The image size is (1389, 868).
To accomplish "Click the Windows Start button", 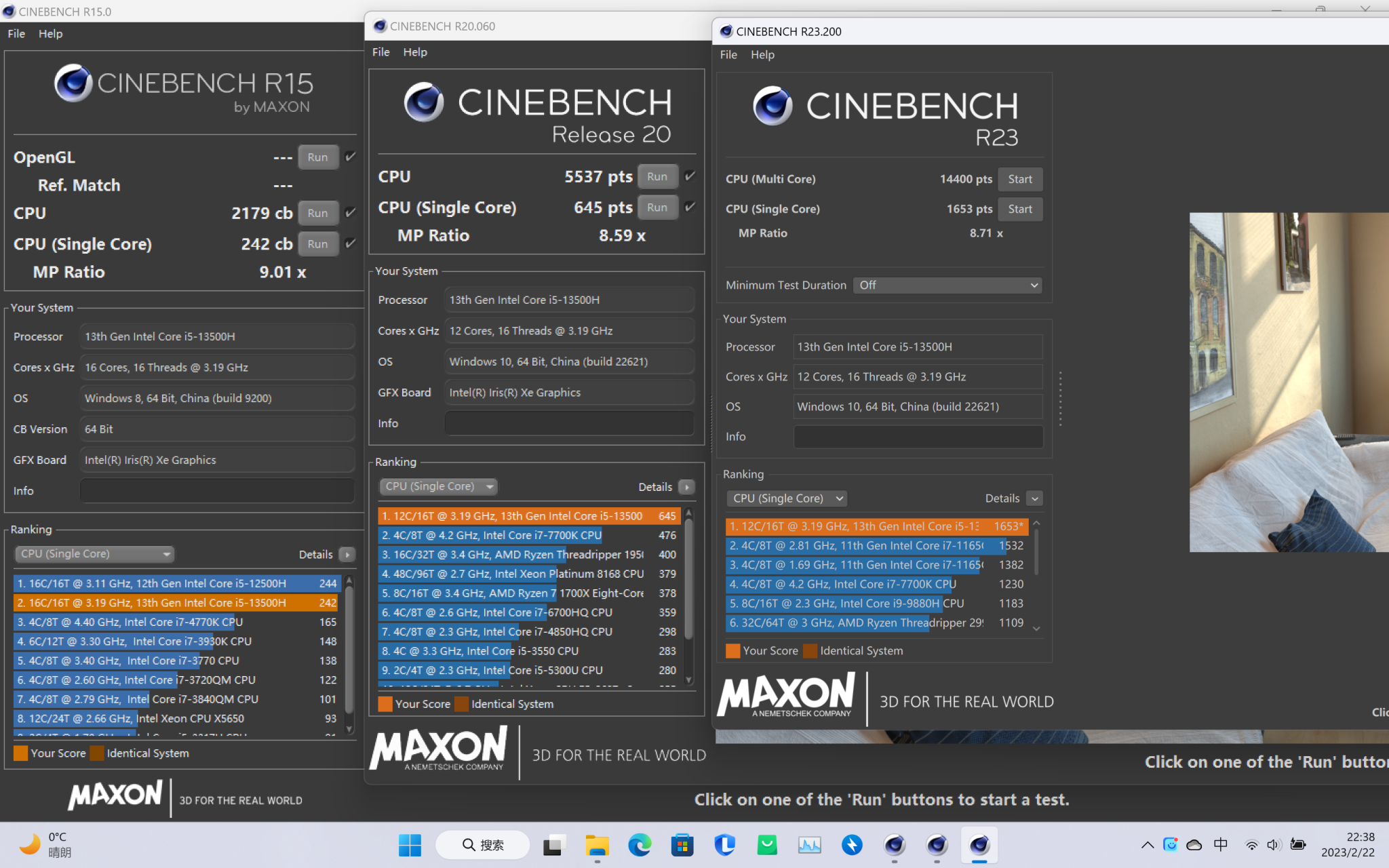I will pyautogui.click(x=410, y=844).
